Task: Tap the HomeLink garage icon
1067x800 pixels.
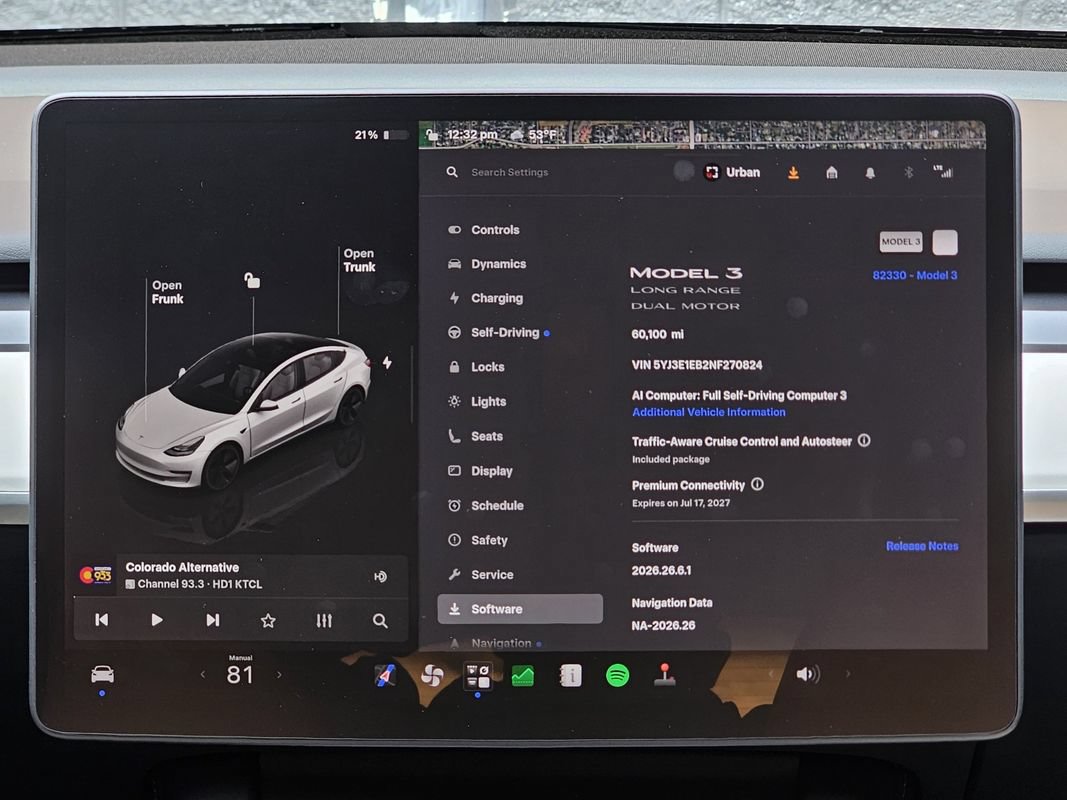Action: 832,173
